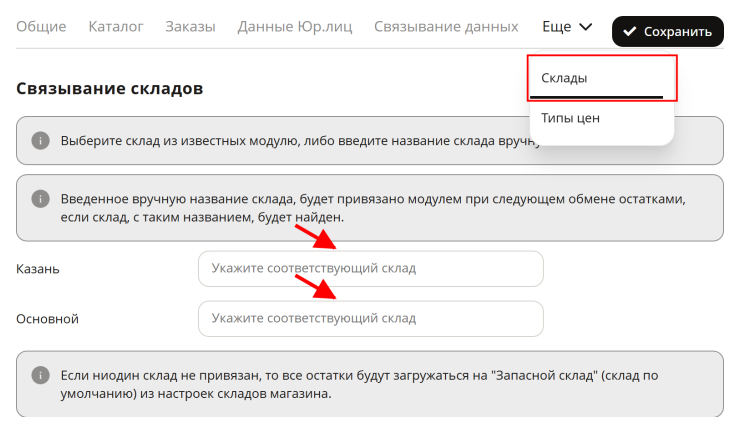Go to the Заказы tab
The height and width of the screenshot is (433, 740).
[x=190, y=26]
